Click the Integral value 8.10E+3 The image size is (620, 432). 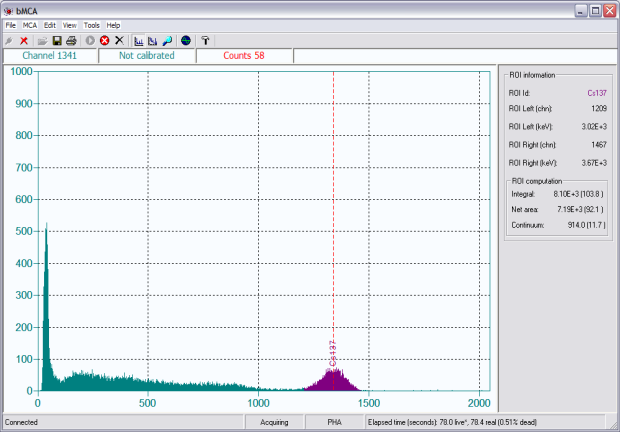click(578, 194)
